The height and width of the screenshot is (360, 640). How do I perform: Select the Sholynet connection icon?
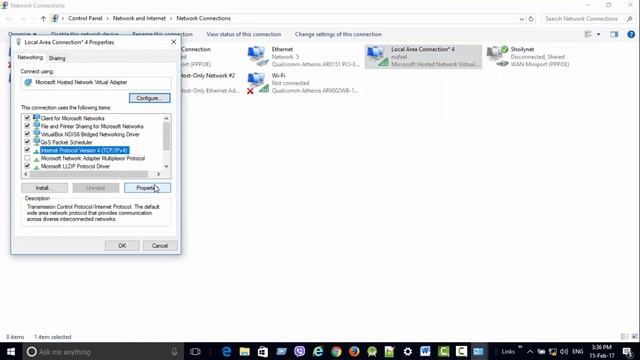click(x=497, y=56)
